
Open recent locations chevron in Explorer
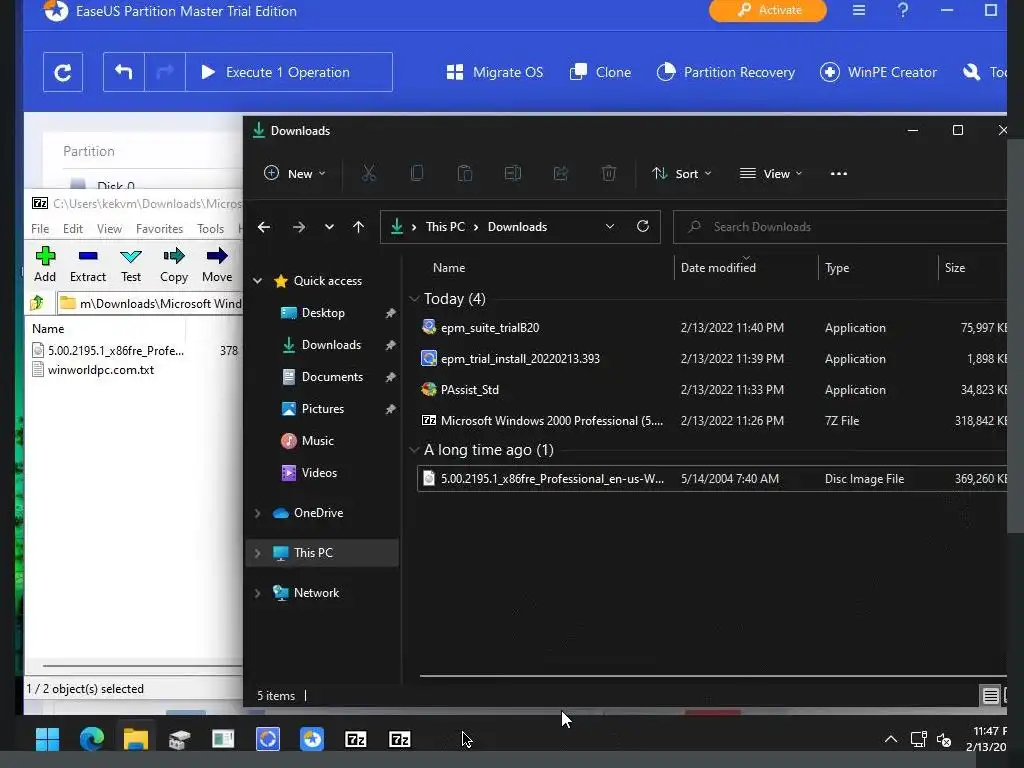click(x=329, y=227)
